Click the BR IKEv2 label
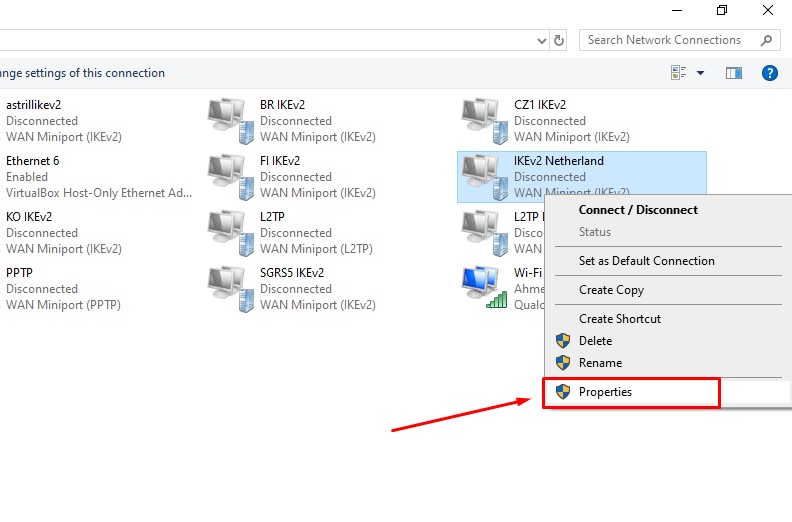 coord(282,105)
